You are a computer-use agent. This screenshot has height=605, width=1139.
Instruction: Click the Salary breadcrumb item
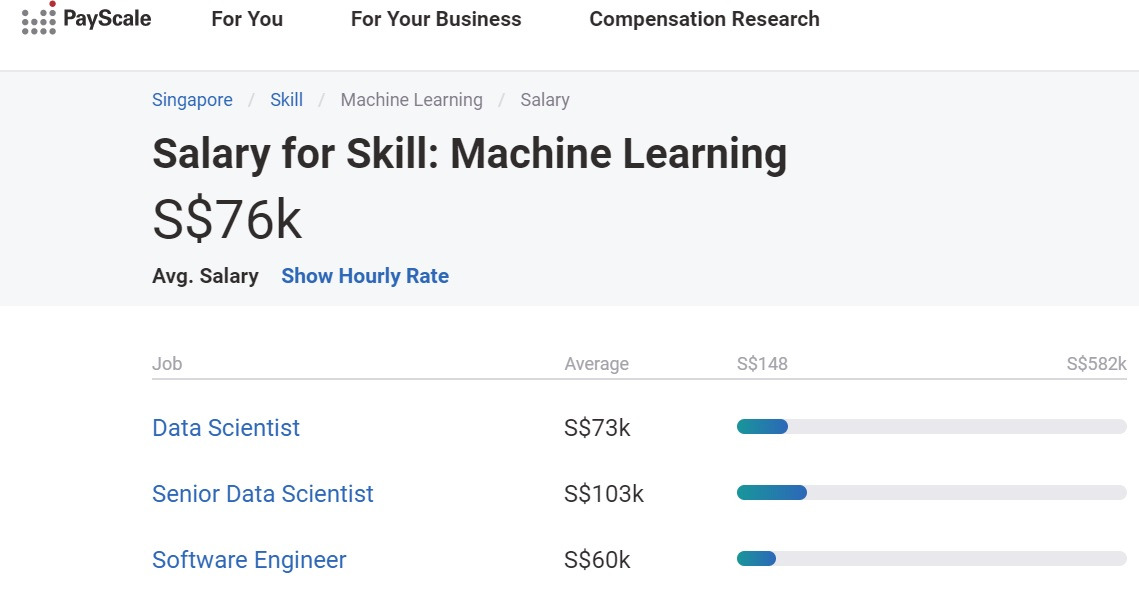click(545, 100)
